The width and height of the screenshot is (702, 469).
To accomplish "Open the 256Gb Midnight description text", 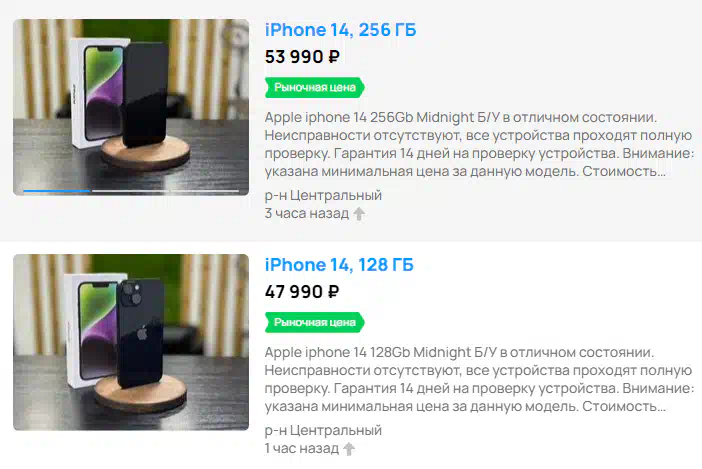I will (479, 144).
